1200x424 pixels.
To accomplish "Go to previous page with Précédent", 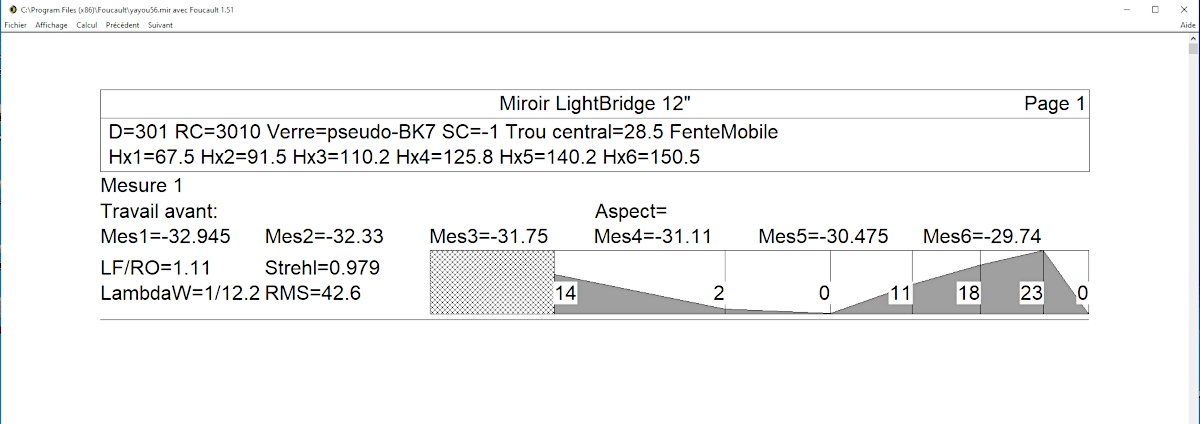I will coord(123,25).
